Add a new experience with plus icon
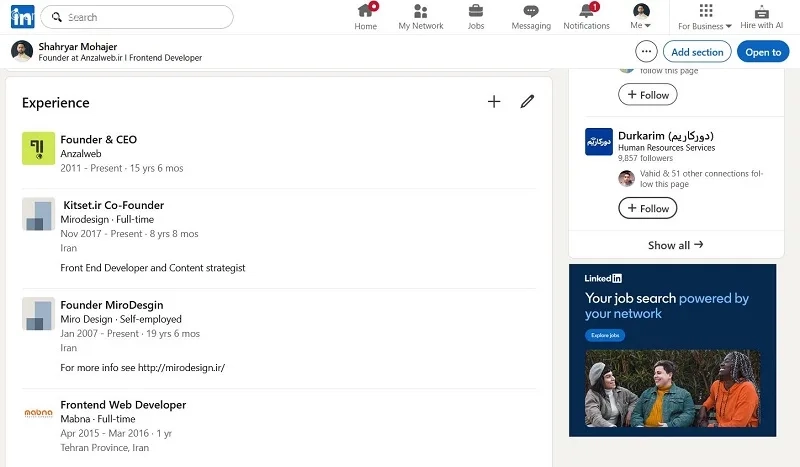Image resolution: width=800 pixels, height=467 pixels. (494, 102)
